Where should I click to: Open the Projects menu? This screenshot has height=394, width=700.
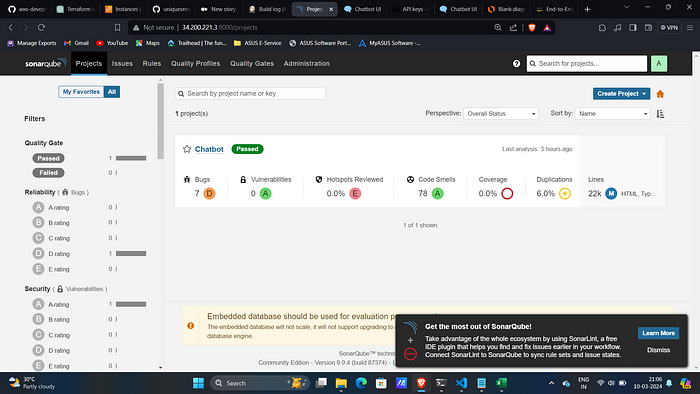pos(89,63)
